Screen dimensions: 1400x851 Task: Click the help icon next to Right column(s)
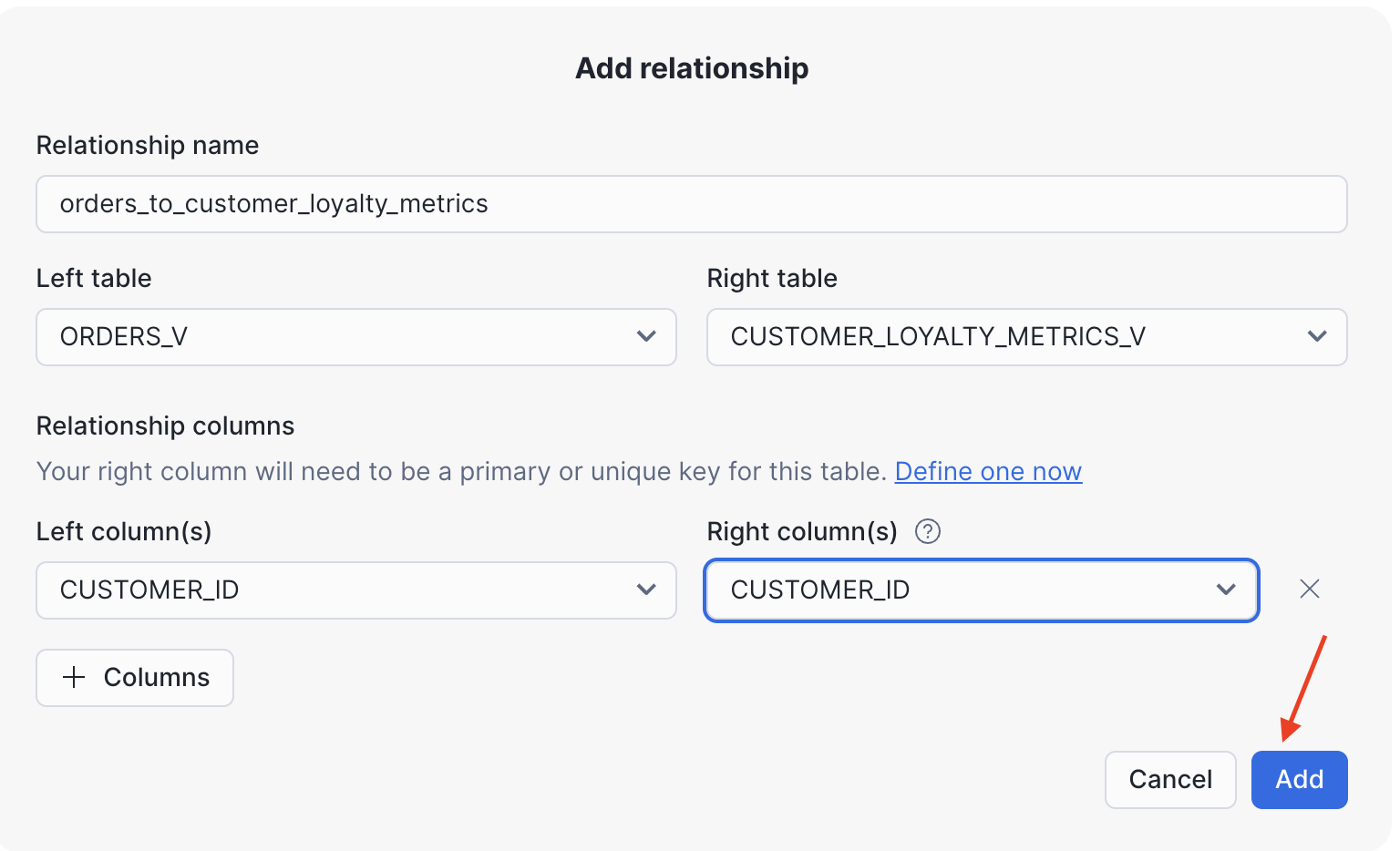coord(928,531)
